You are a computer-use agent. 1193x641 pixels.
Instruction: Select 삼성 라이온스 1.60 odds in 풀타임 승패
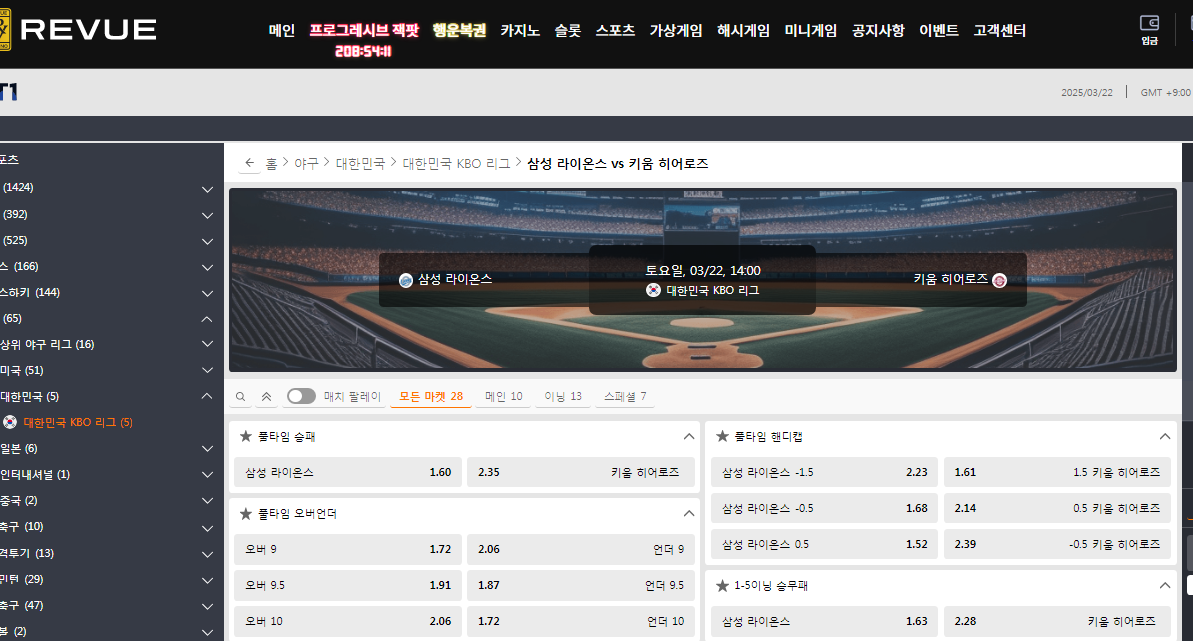[347, 472]
